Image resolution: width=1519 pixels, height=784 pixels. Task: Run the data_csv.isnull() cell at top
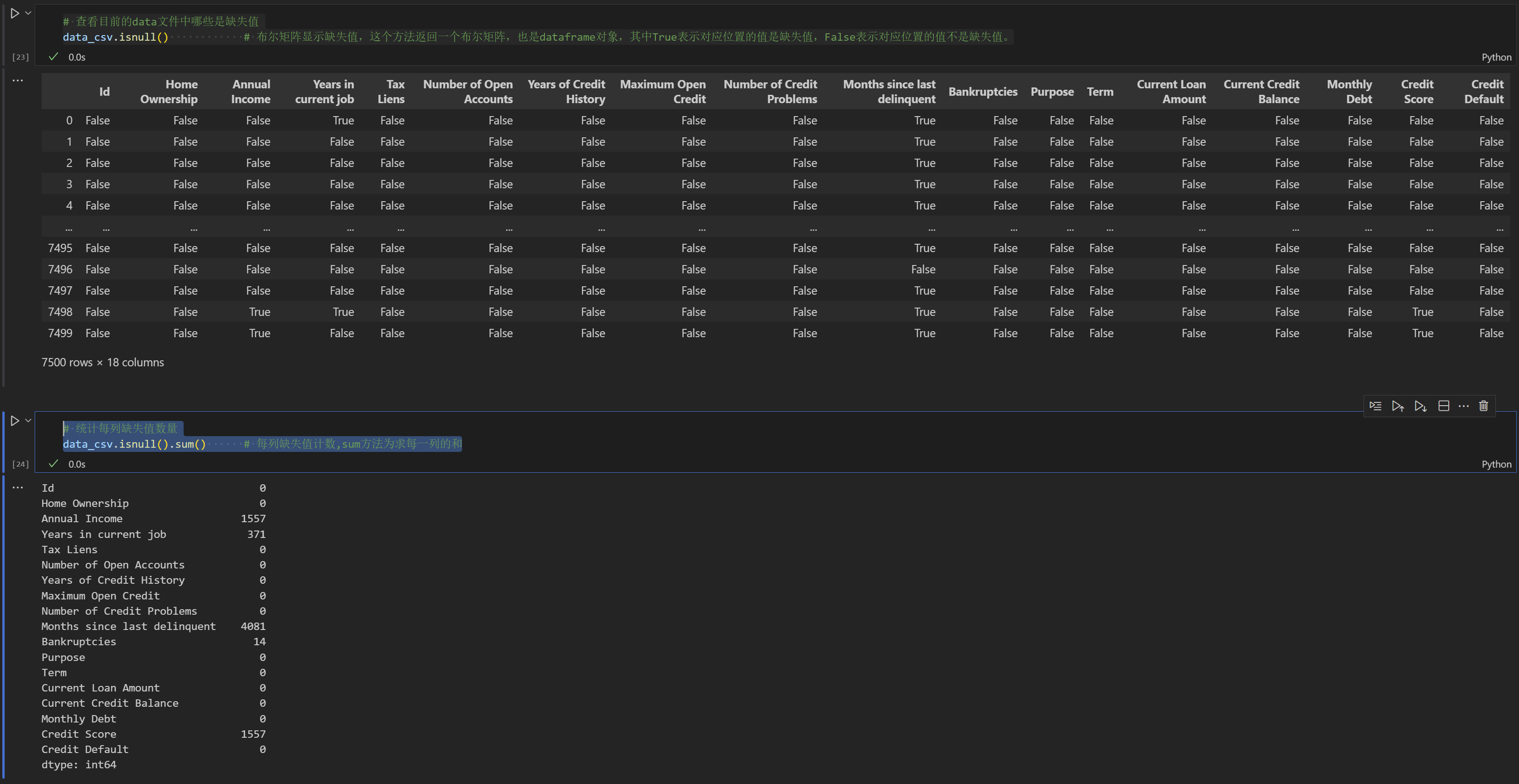15,13
